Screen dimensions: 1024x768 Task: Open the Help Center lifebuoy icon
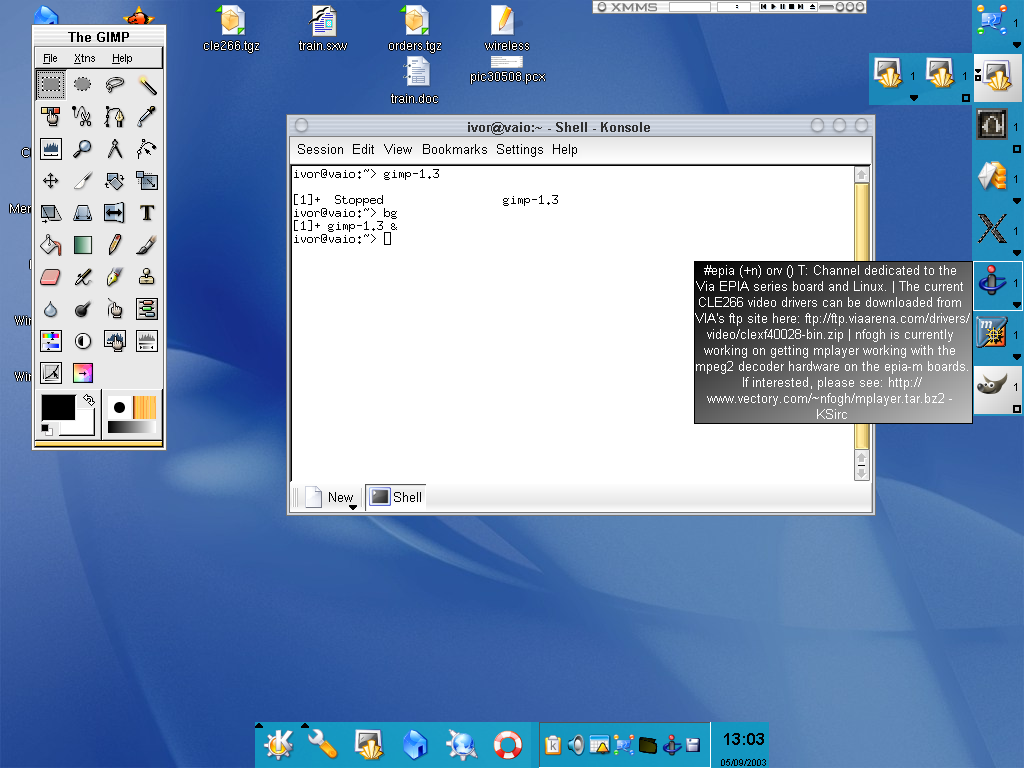tap(507, 744)
